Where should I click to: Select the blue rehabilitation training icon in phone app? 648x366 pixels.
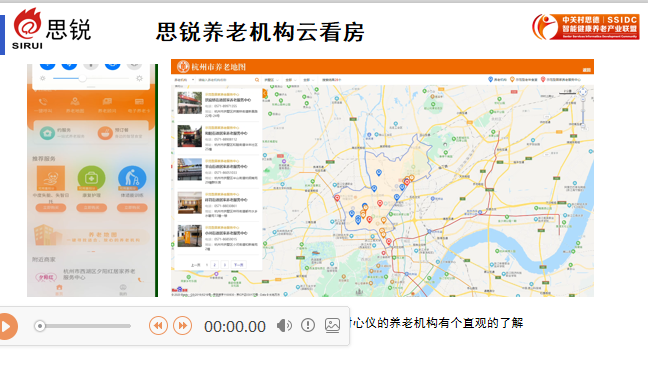(x=132, y=178)
